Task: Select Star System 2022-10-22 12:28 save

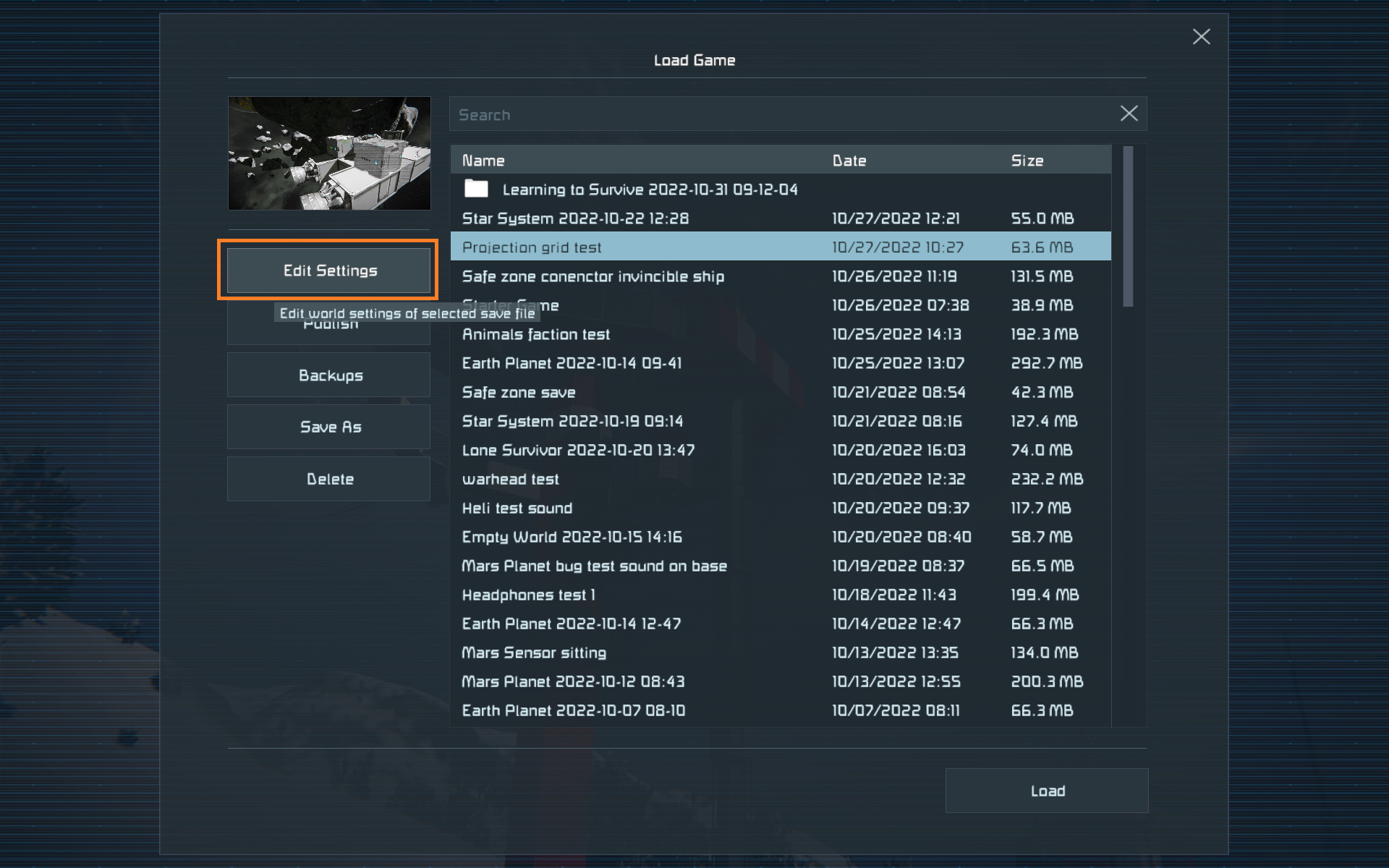Action: (x=575, y=218)
